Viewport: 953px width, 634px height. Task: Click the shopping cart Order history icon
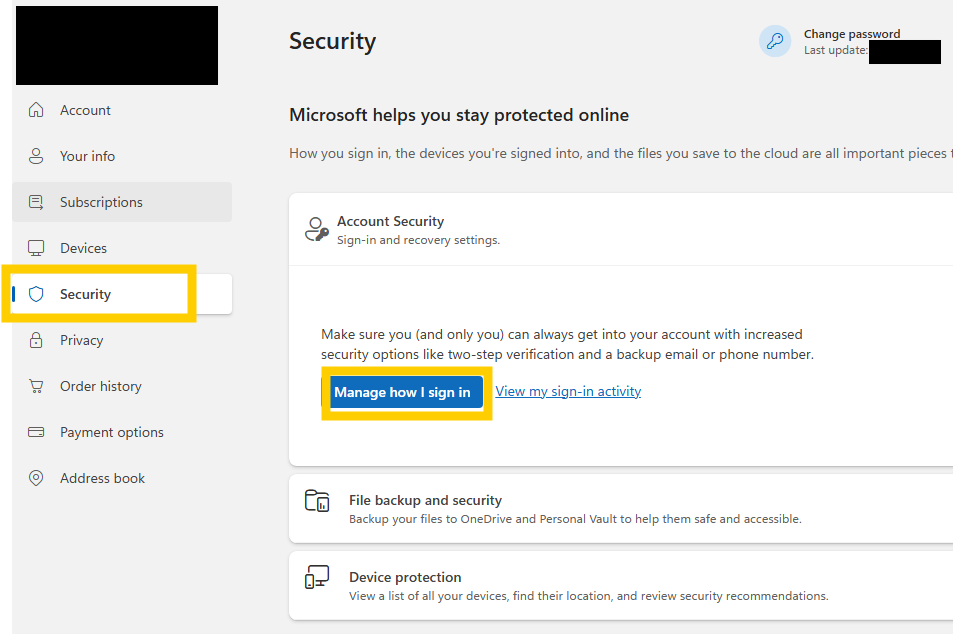(37, 386)
